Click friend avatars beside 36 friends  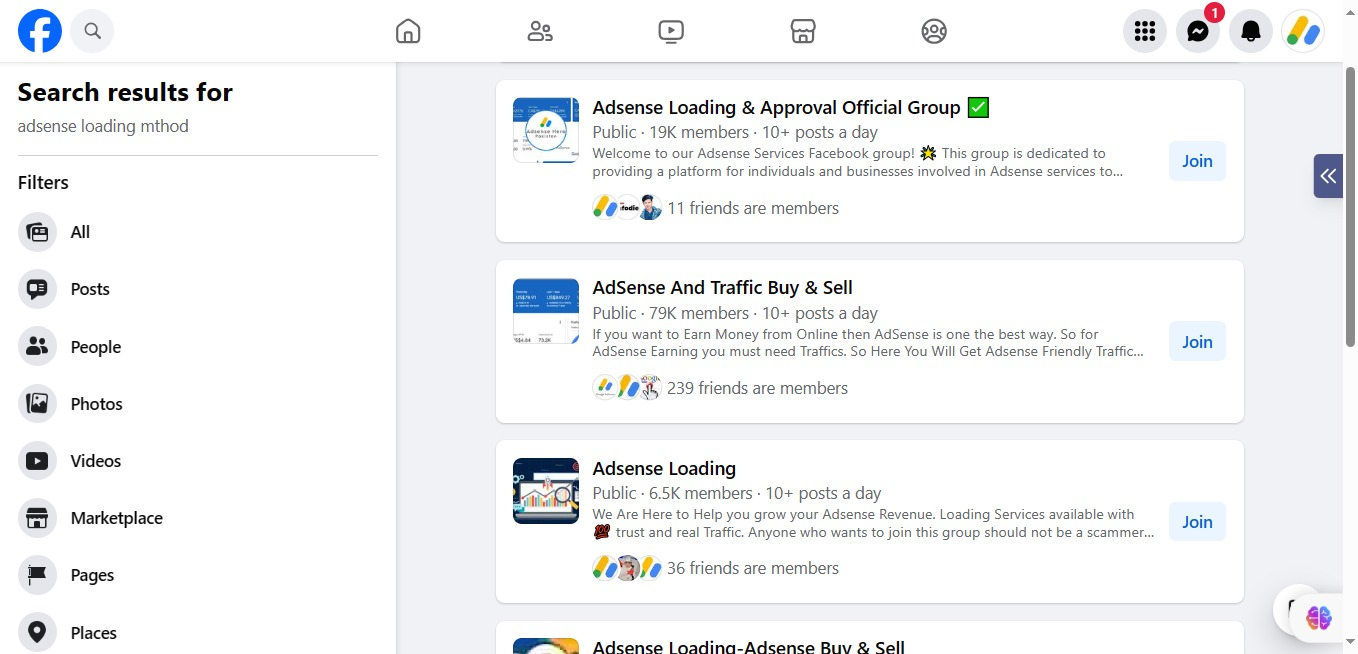coord(627,568)
